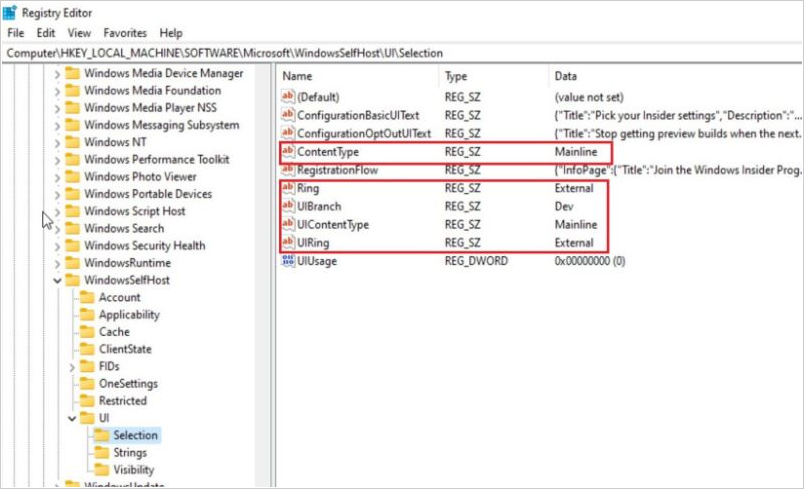805x490 pixels.
Task: Click the WindowsSelfHost folder icon
Action: pos(72,280)
